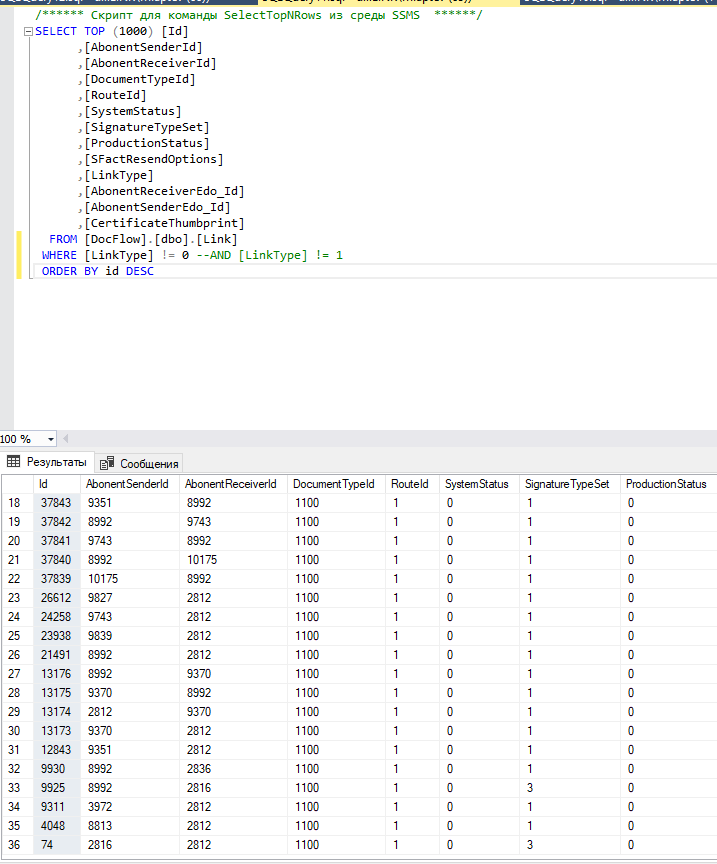Open the Сообщения tab
Screen dimensions: 717x864
tap(140, 463)
